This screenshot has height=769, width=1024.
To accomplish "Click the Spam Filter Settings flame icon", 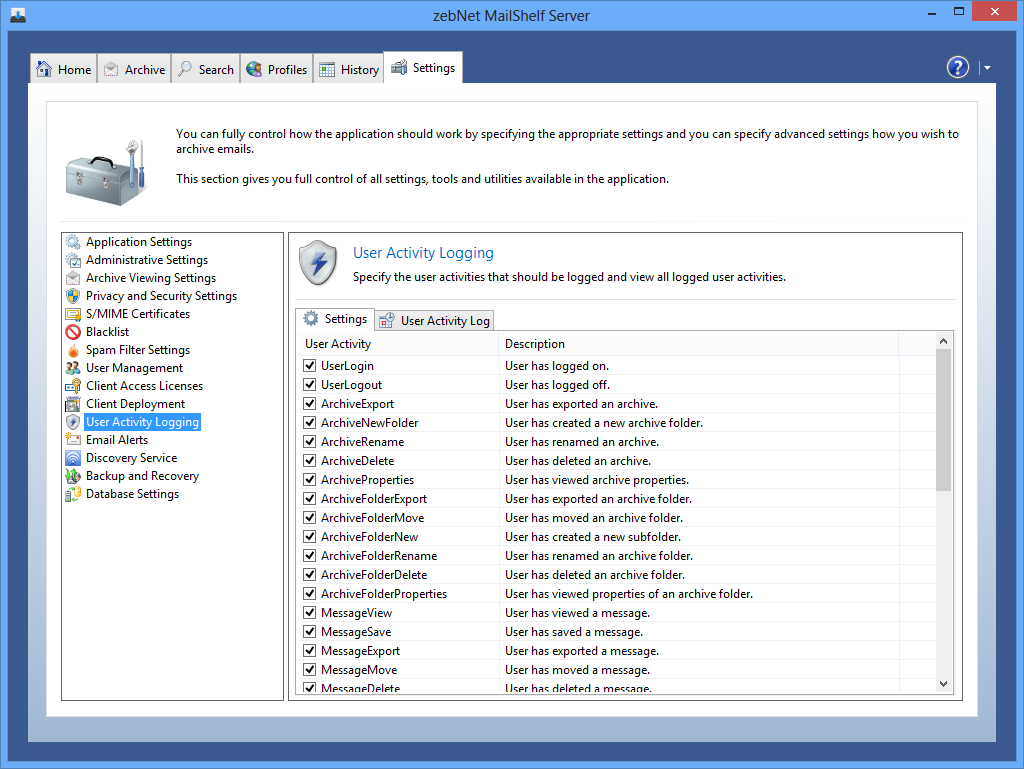I will coord(73,350).
